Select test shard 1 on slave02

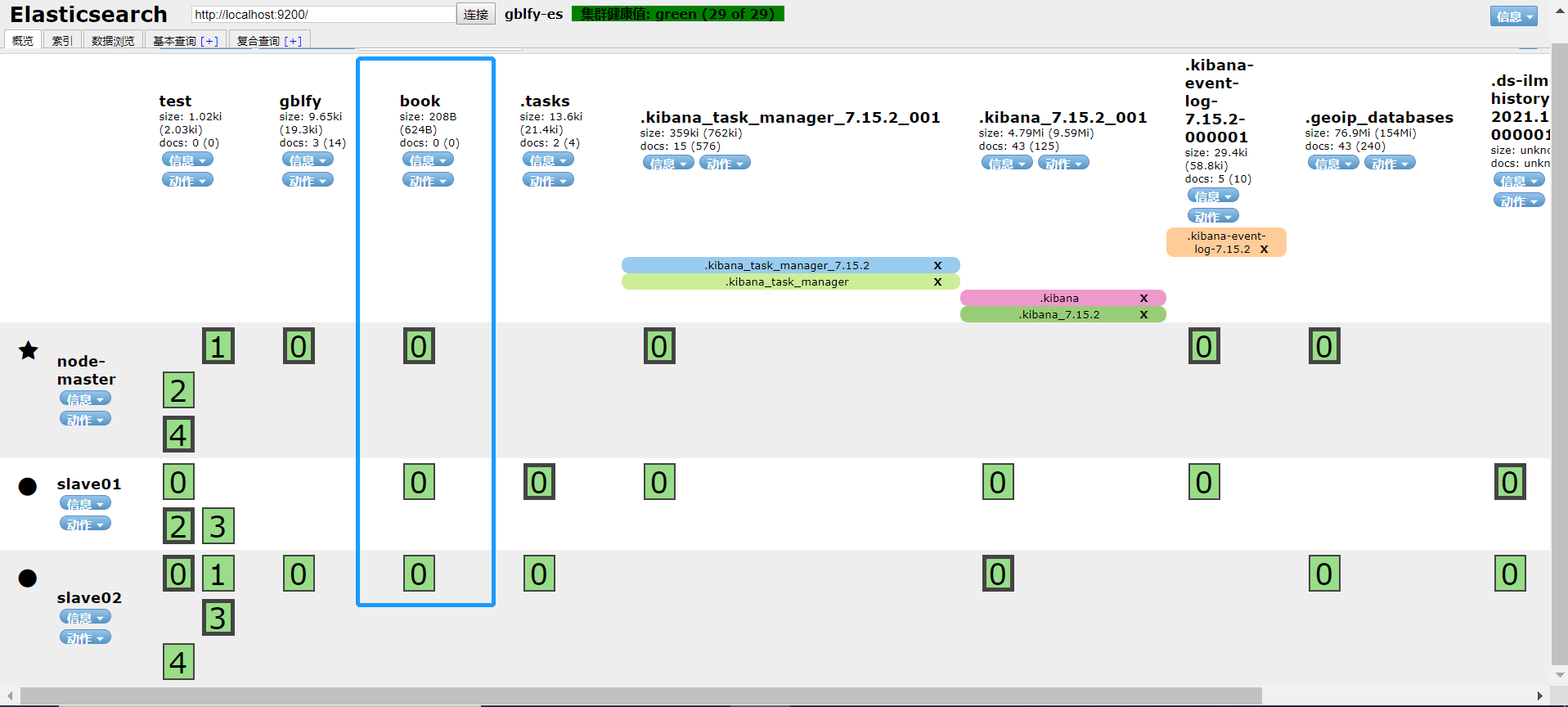coord(218,574)
